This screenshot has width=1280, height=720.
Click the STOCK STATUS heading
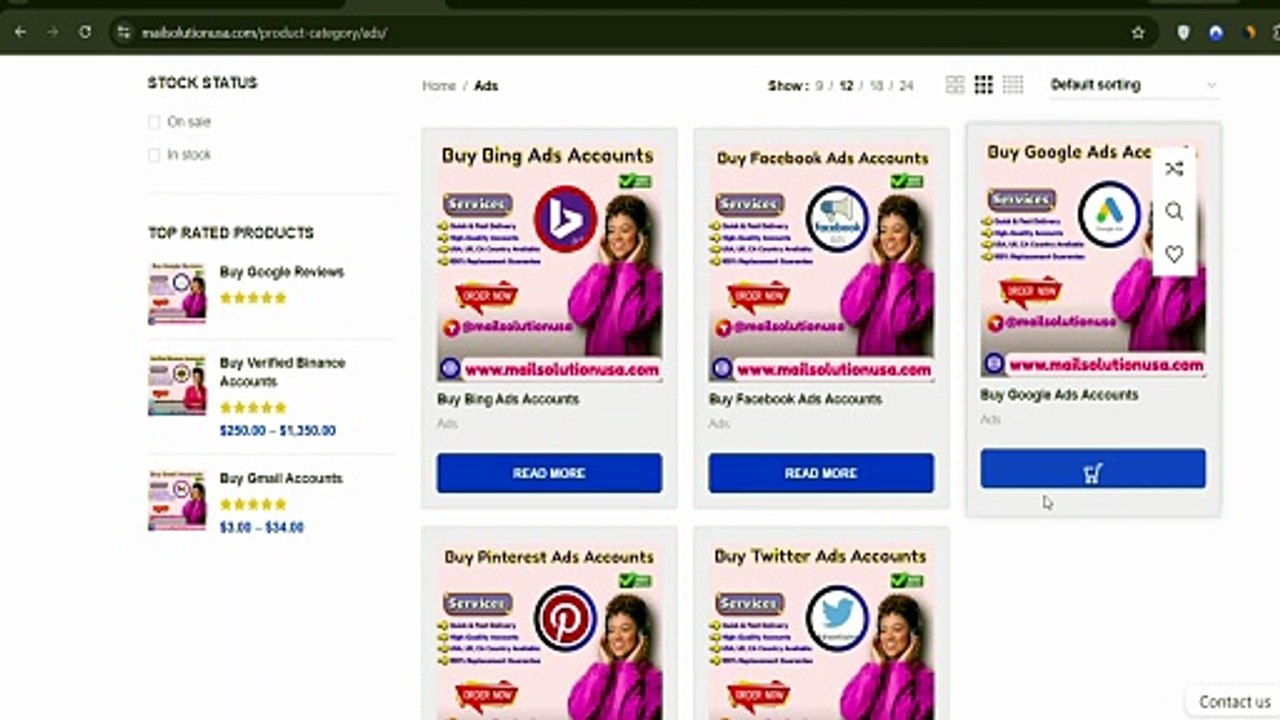[x=203, y=83]
